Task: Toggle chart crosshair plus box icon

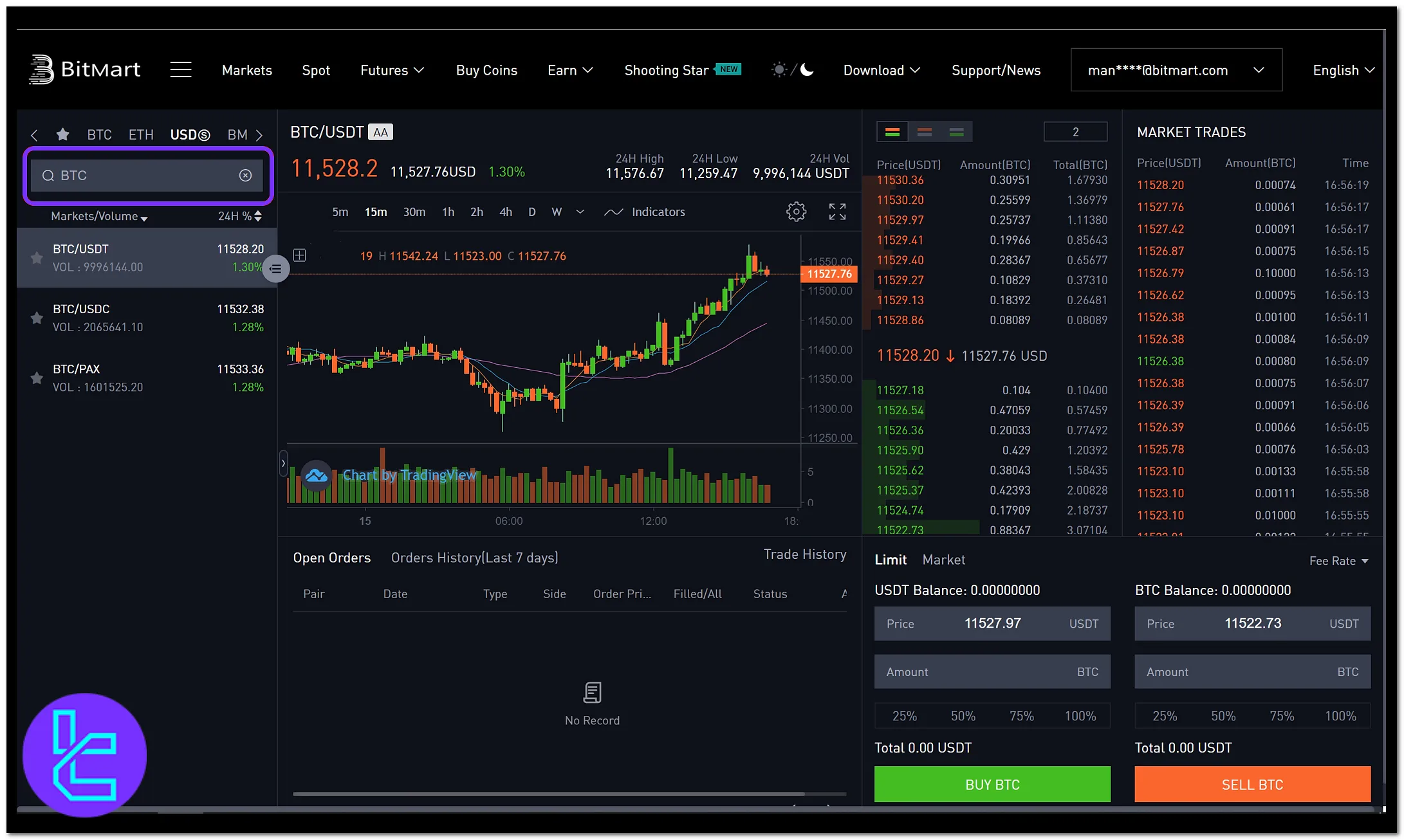Action: click(299, 255)
